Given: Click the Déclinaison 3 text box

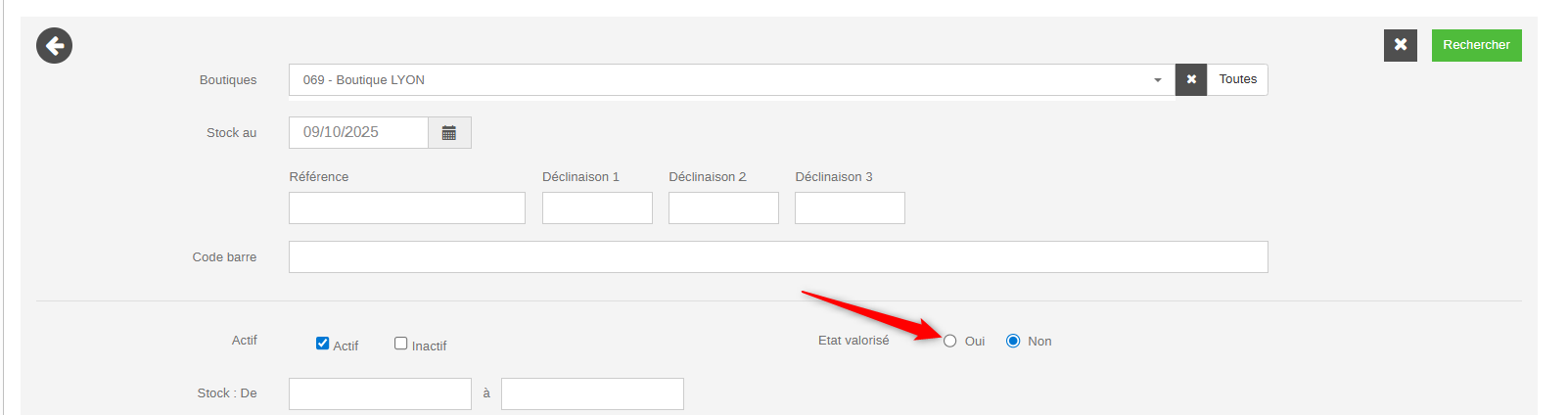Looking at the screenshot, I should pyautogui.click(x=850, y=208).
